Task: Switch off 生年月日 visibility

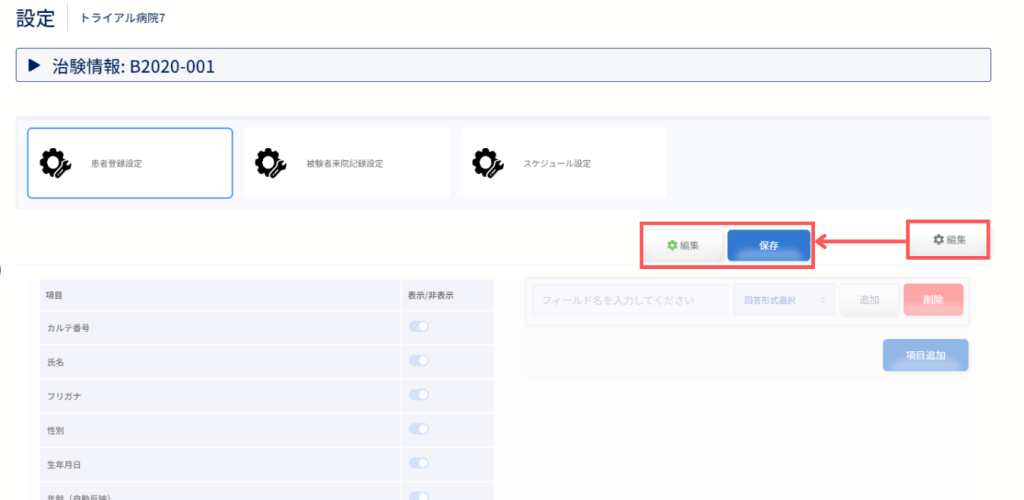Action: coord(419,463)
